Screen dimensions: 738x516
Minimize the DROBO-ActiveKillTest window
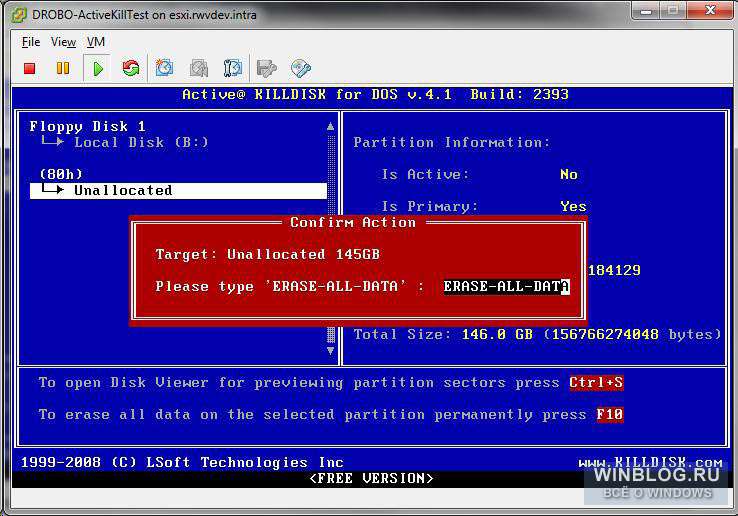click(646, 10)
